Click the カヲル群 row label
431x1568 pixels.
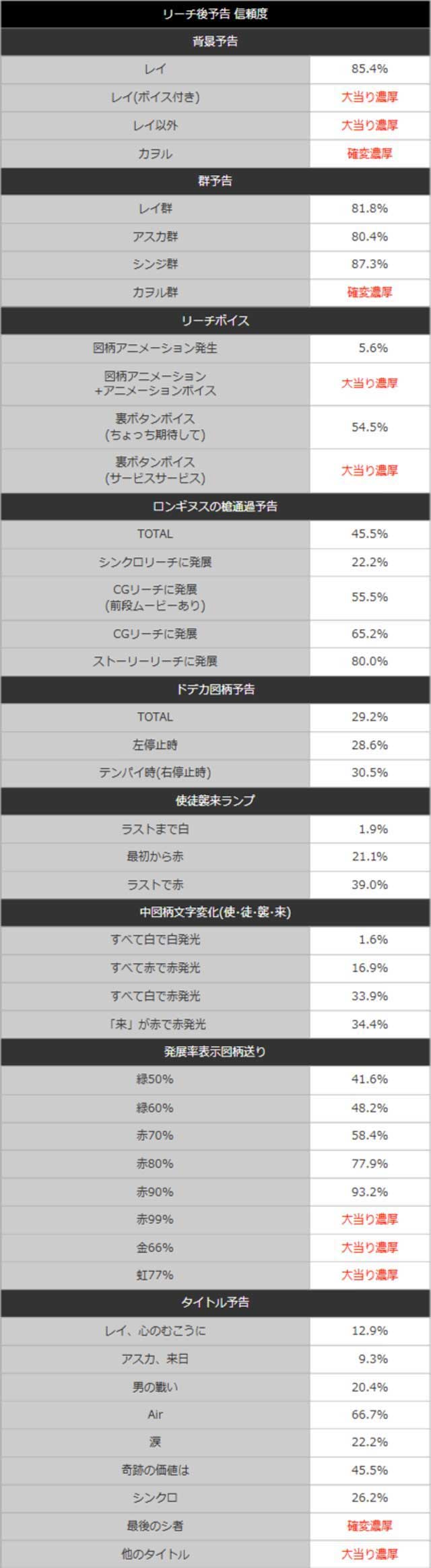tap(155, 292)
